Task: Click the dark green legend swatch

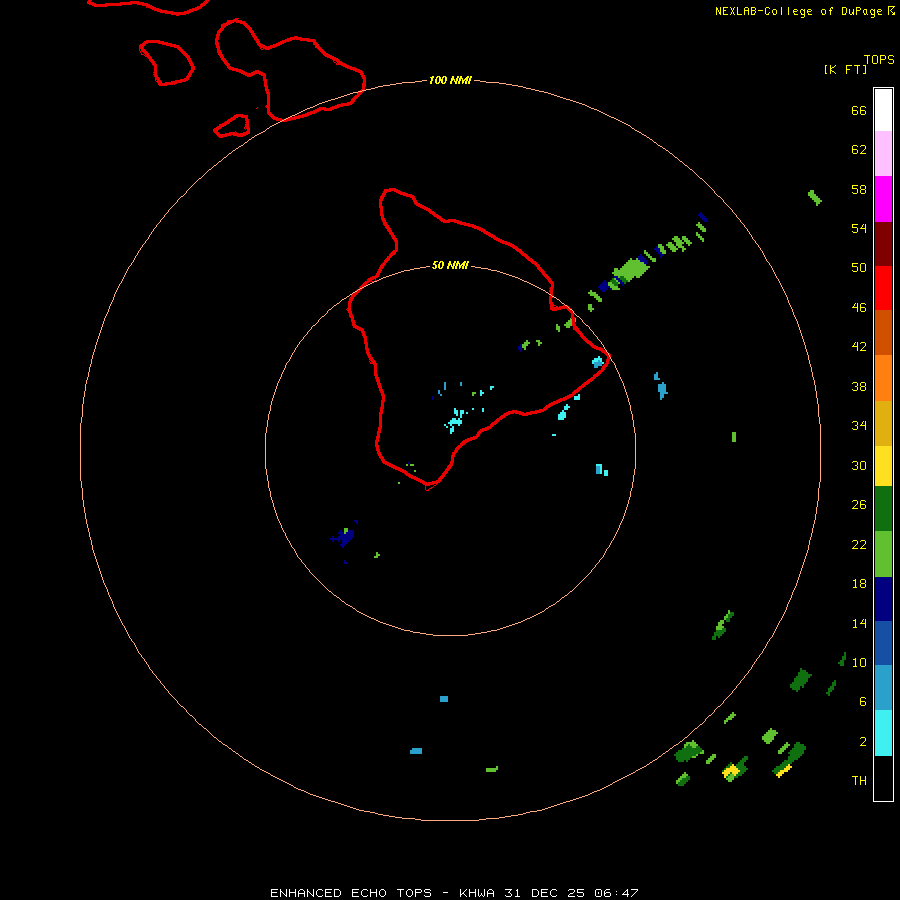Action: (x=883, y=509)
